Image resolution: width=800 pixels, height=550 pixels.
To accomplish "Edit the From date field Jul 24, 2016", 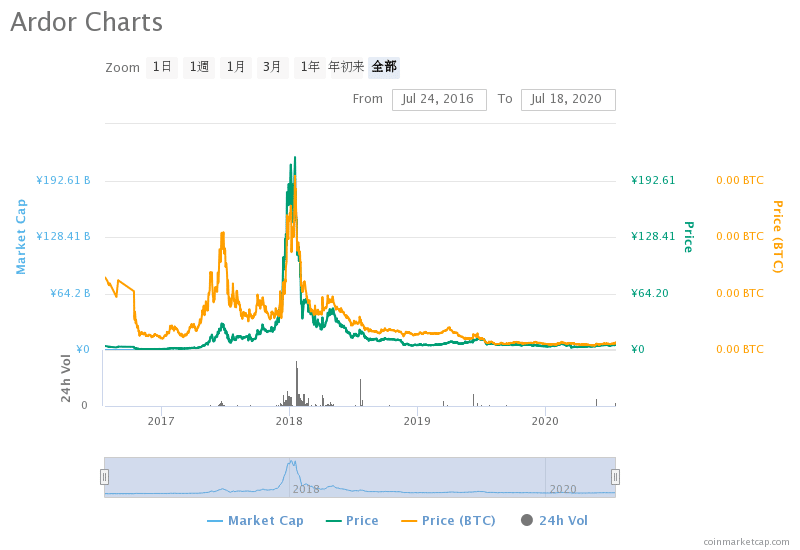I will click(439, 99).
